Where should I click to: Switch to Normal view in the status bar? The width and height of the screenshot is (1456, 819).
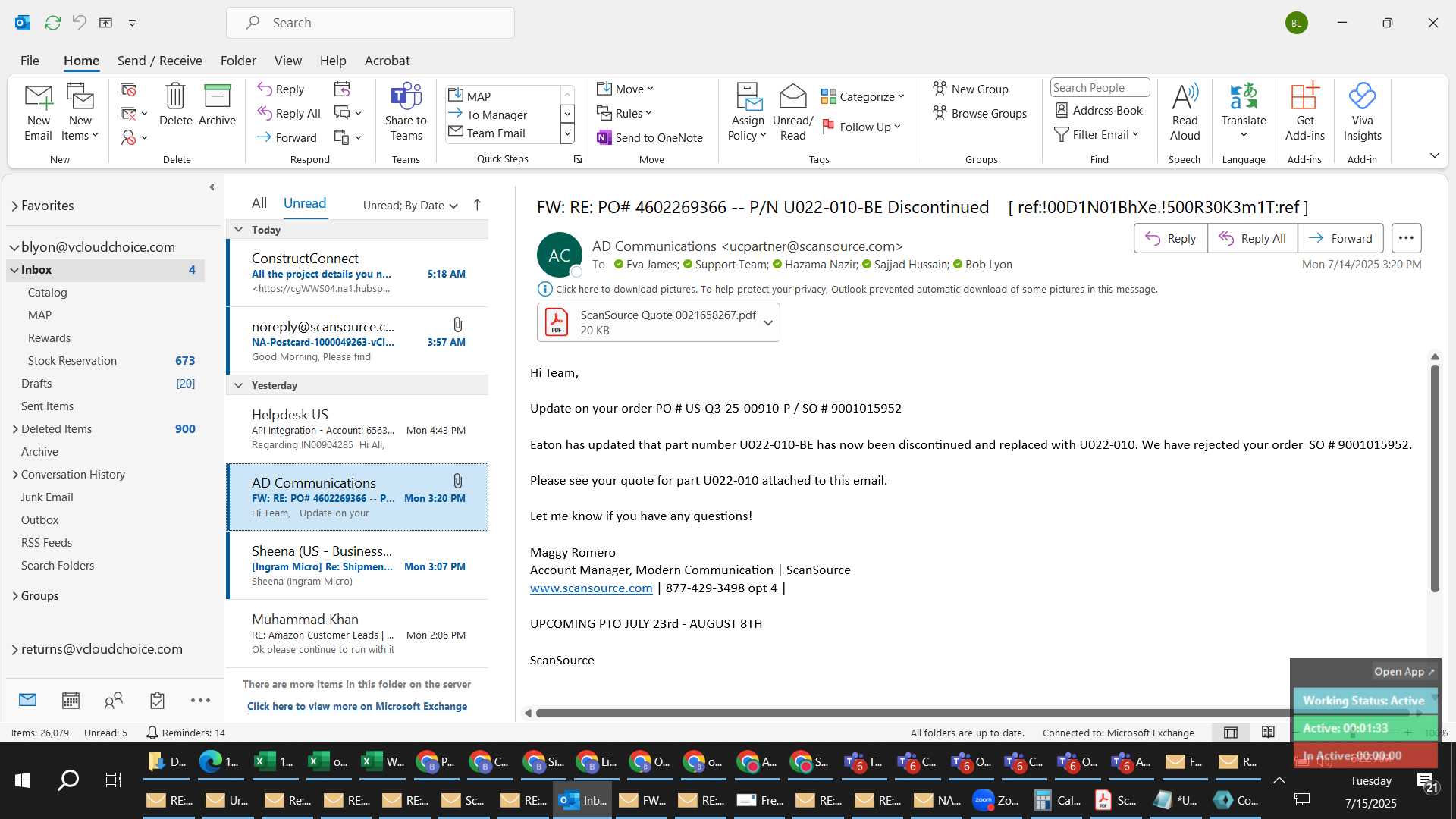1231,732
